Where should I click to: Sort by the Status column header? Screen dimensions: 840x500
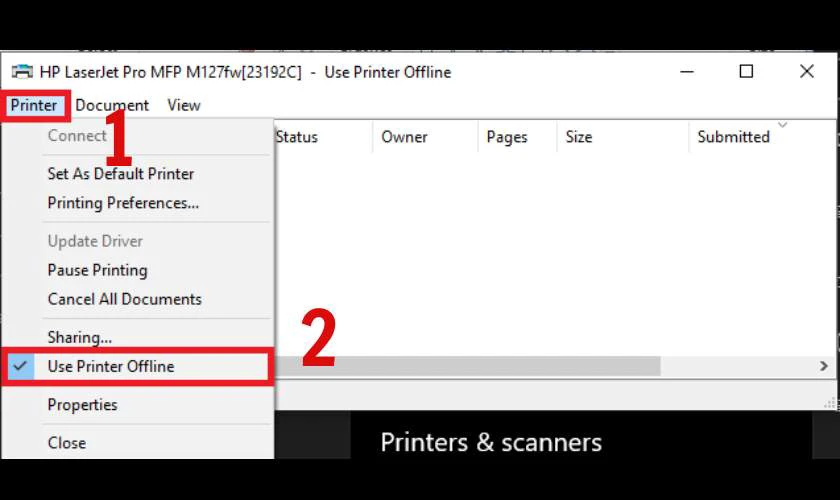tap(297, 137)
